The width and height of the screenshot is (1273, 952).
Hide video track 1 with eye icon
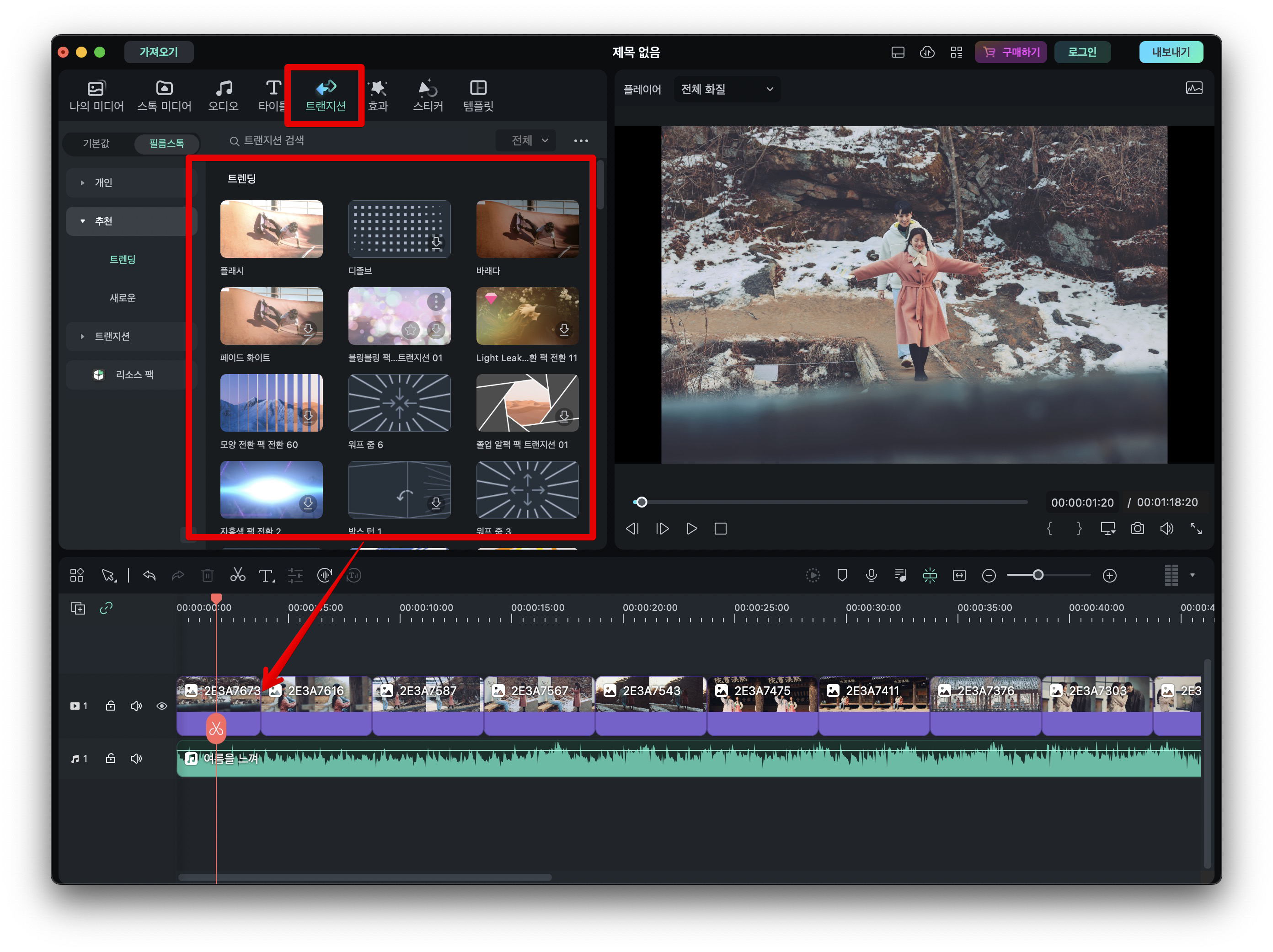click(162, 706)
